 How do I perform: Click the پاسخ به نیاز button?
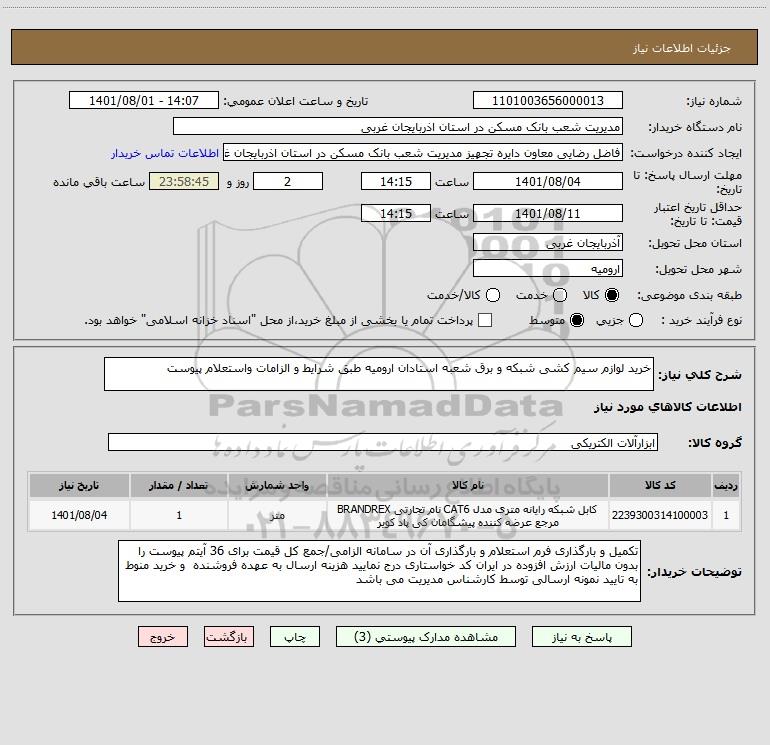click(x=582, y=637)
